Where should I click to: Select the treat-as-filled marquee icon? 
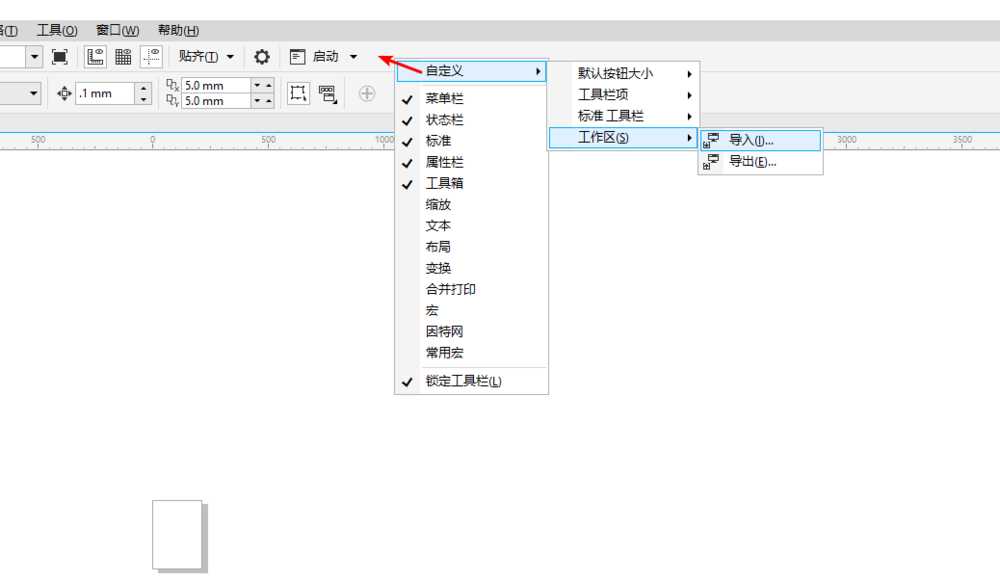298,93
